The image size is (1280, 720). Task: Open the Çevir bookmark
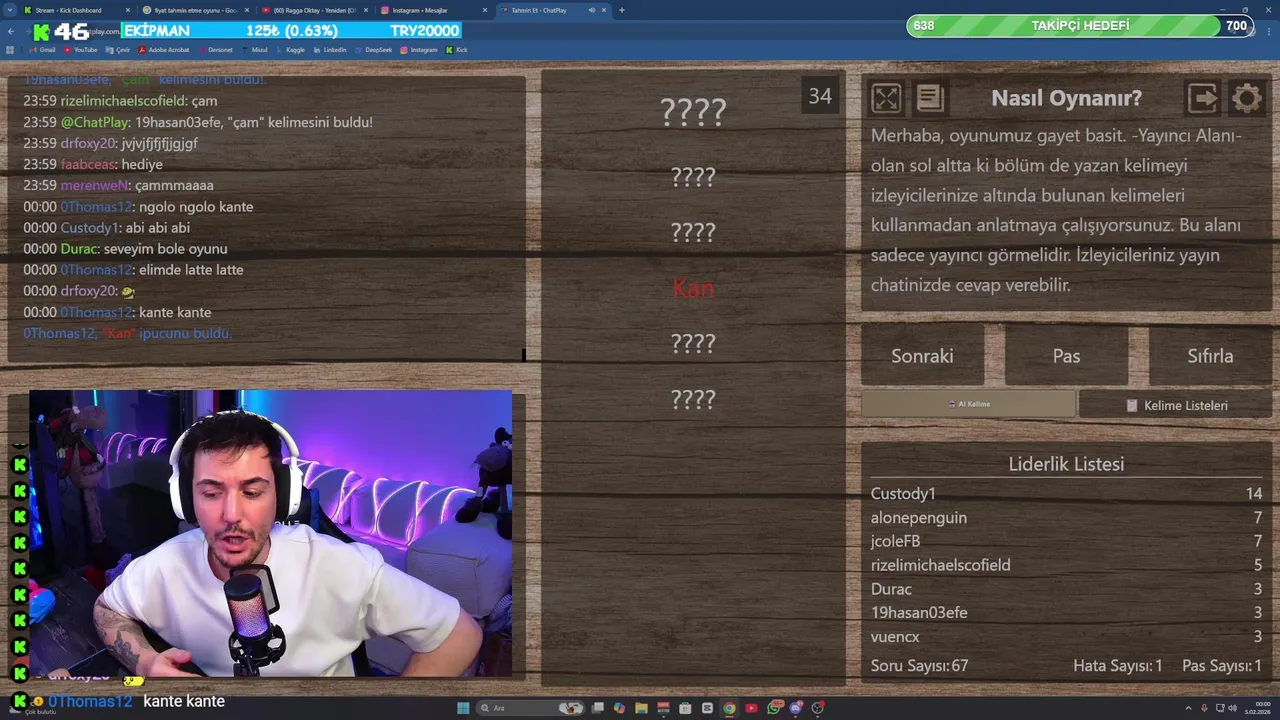[x=119, y=49]
